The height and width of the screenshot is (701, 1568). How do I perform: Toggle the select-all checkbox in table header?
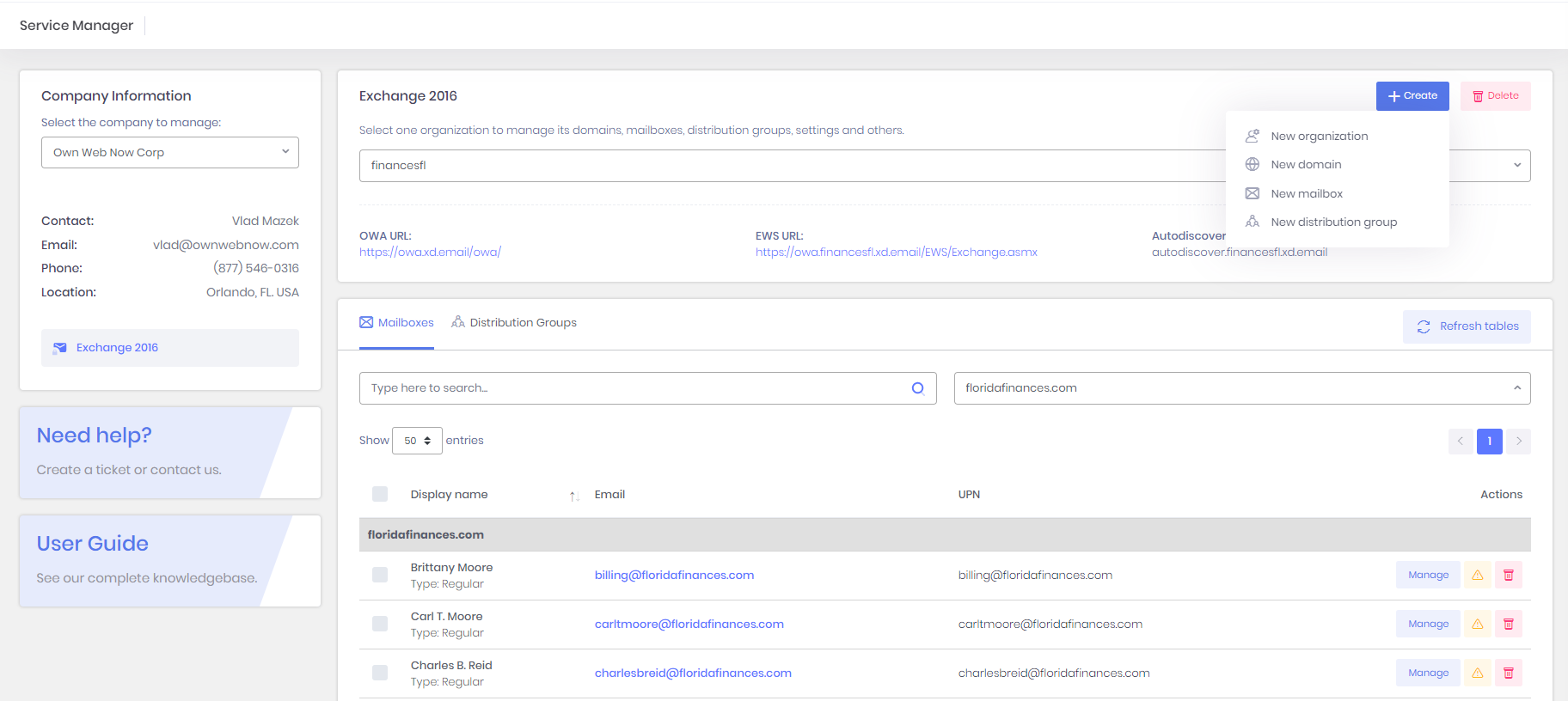(380, 494)
